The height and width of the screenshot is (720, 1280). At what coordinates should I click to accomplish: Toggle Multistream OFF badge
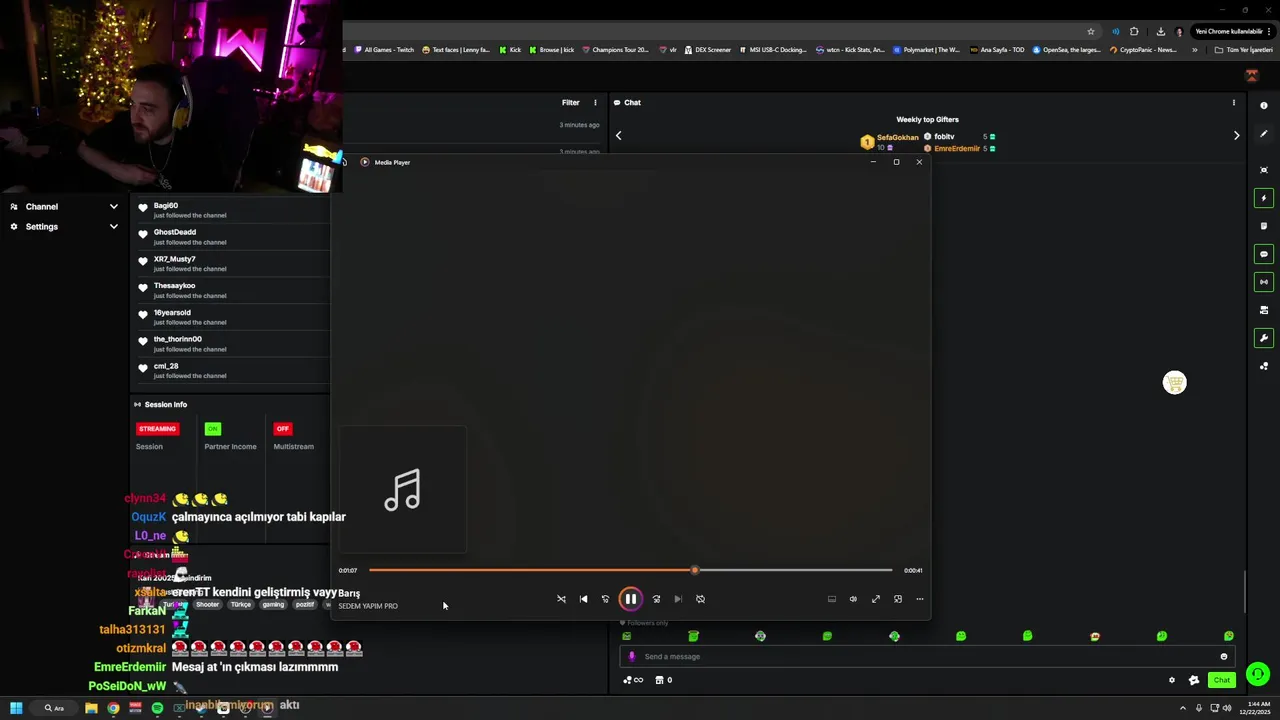[x=283, y=429]
